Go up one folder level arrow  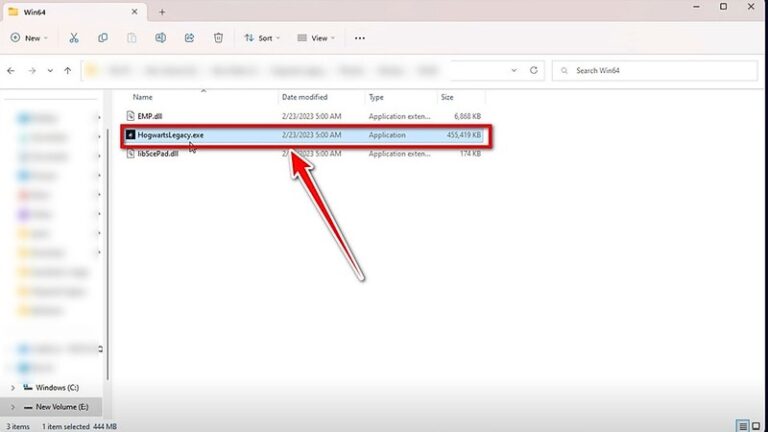(x=68, y=71)
